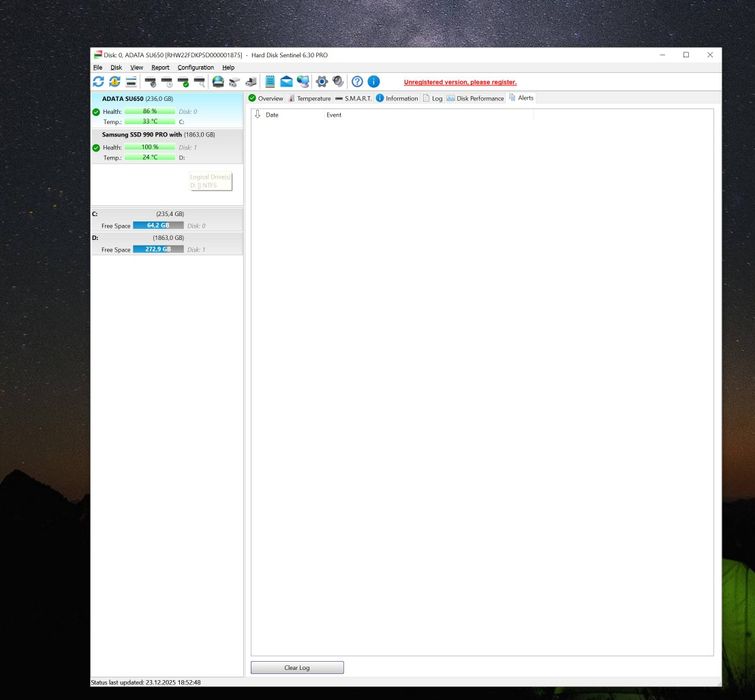
Task: Switch to the Information tab
Action: pyautogui.click(x=397, y=98)
